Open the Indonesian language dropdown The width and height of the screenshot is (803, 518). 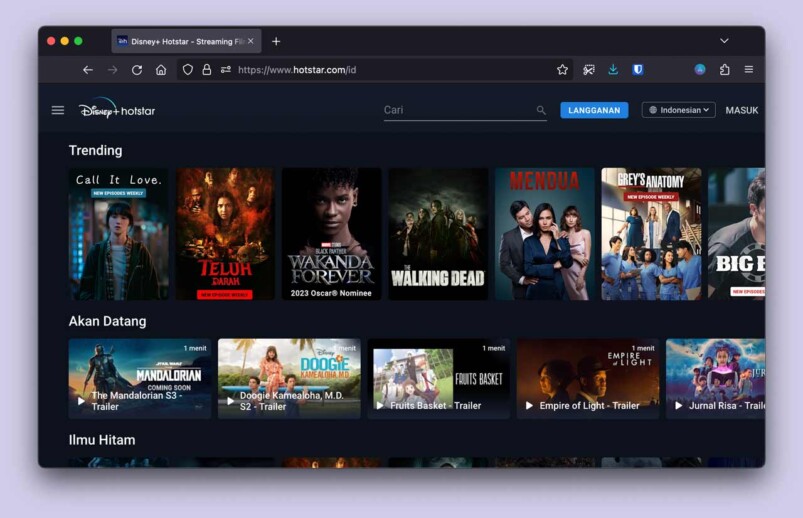click(x=679, y=110)
